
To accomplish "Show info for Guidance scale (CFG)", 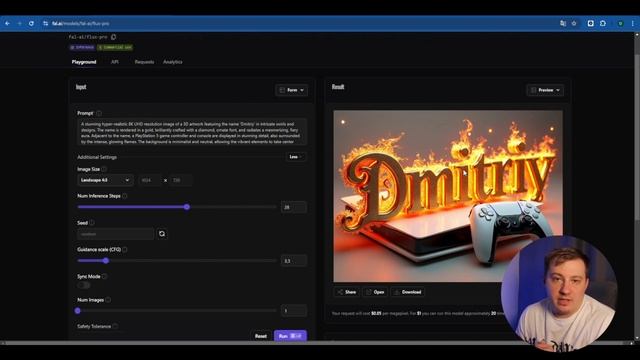I will tap(124, 249).
